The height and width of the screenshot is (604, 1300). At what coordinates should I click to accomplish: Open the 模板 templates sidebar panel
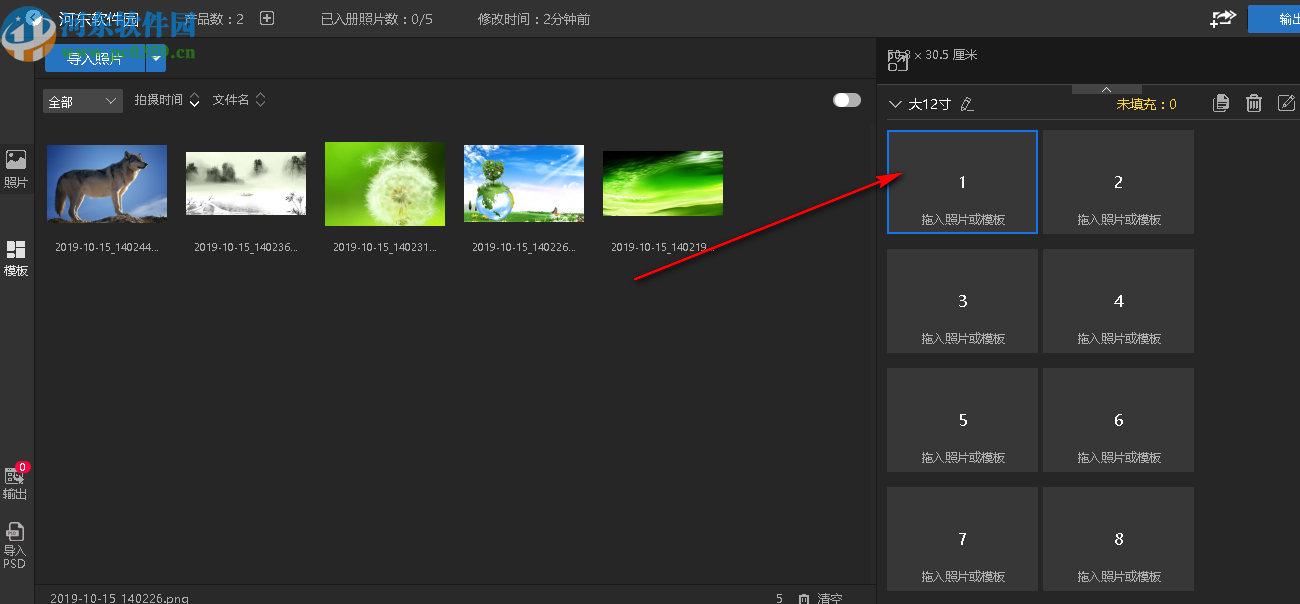click(x=16, y=258)
